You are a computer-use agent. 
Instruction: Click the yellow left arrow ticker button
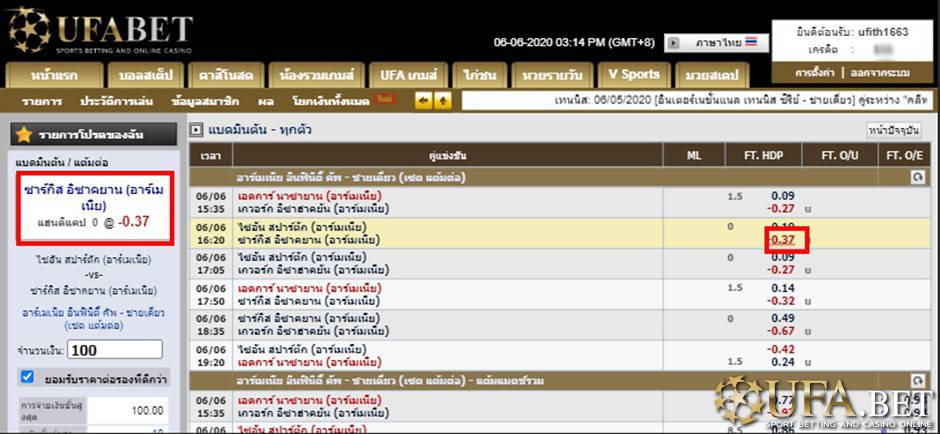423,101
